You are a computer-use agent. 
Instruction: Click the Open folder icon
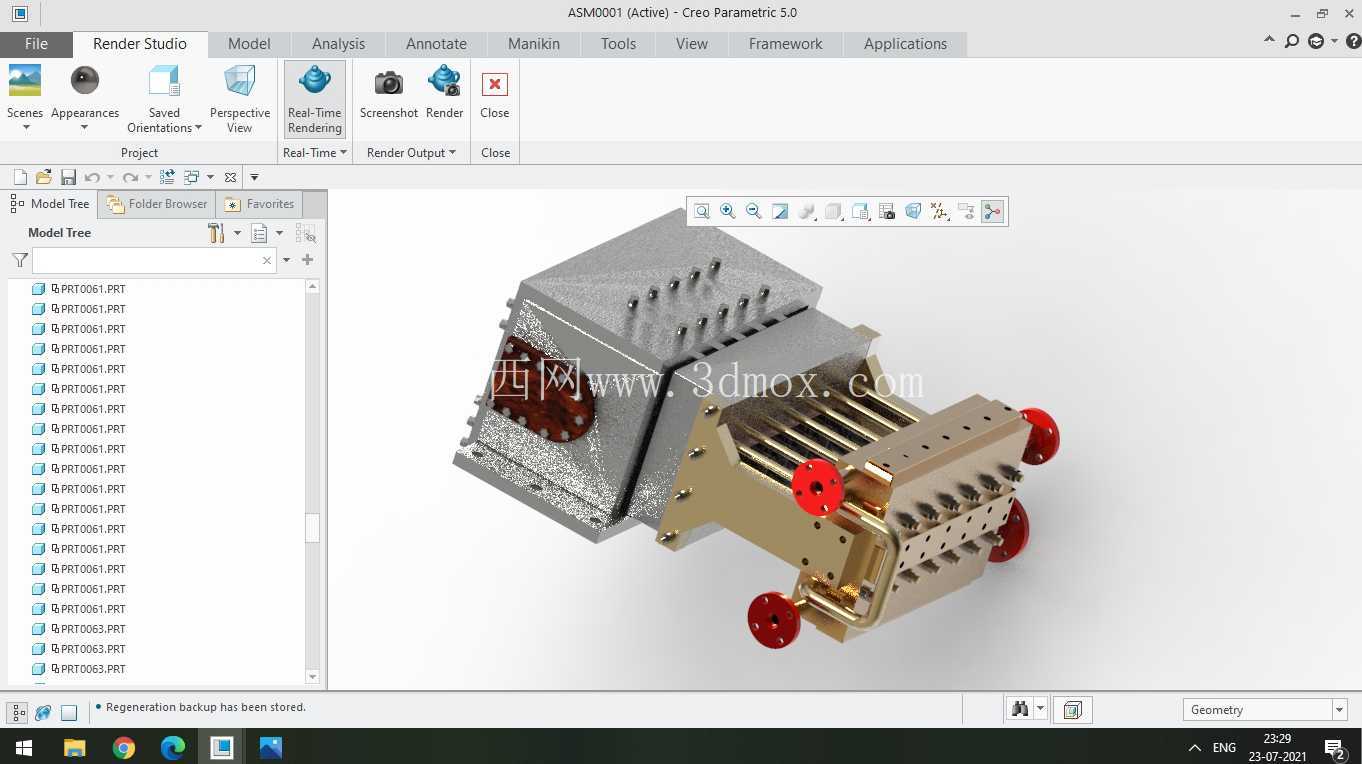click(43, 177)
